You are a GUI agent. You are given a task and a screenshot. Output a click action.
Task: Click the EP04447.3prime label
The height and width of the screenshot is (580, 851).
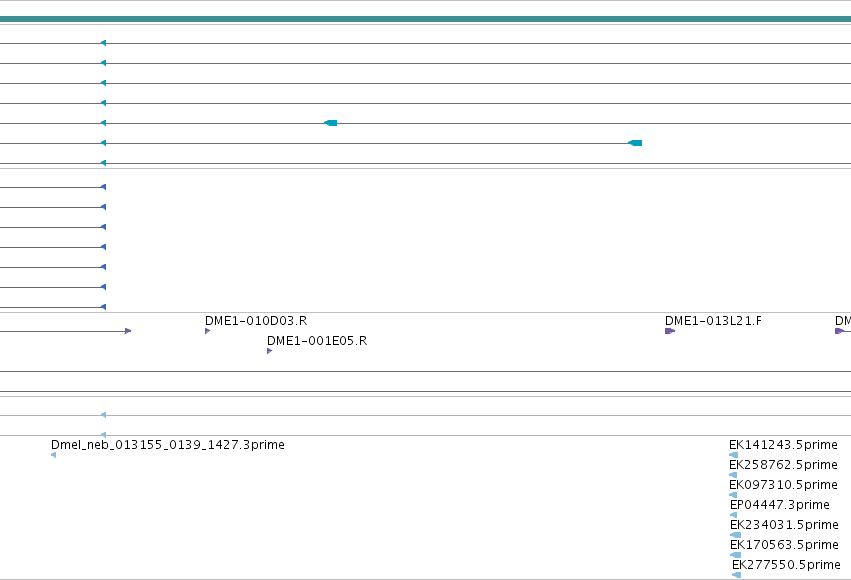[x=779, y=505]
